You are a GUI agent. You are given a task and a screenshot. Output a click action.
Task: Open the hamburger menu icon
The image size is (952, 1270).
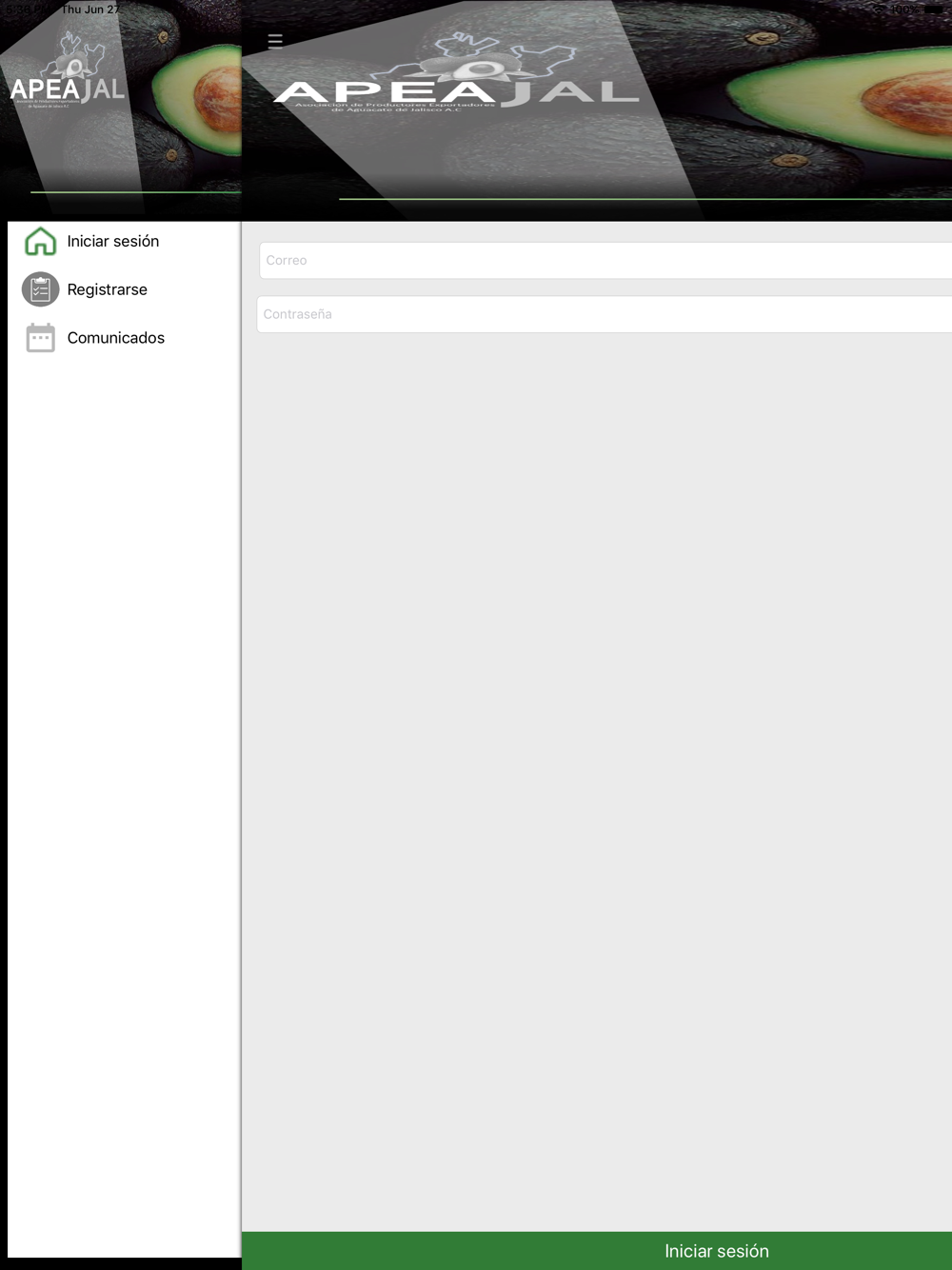click(x=275, y=41)
